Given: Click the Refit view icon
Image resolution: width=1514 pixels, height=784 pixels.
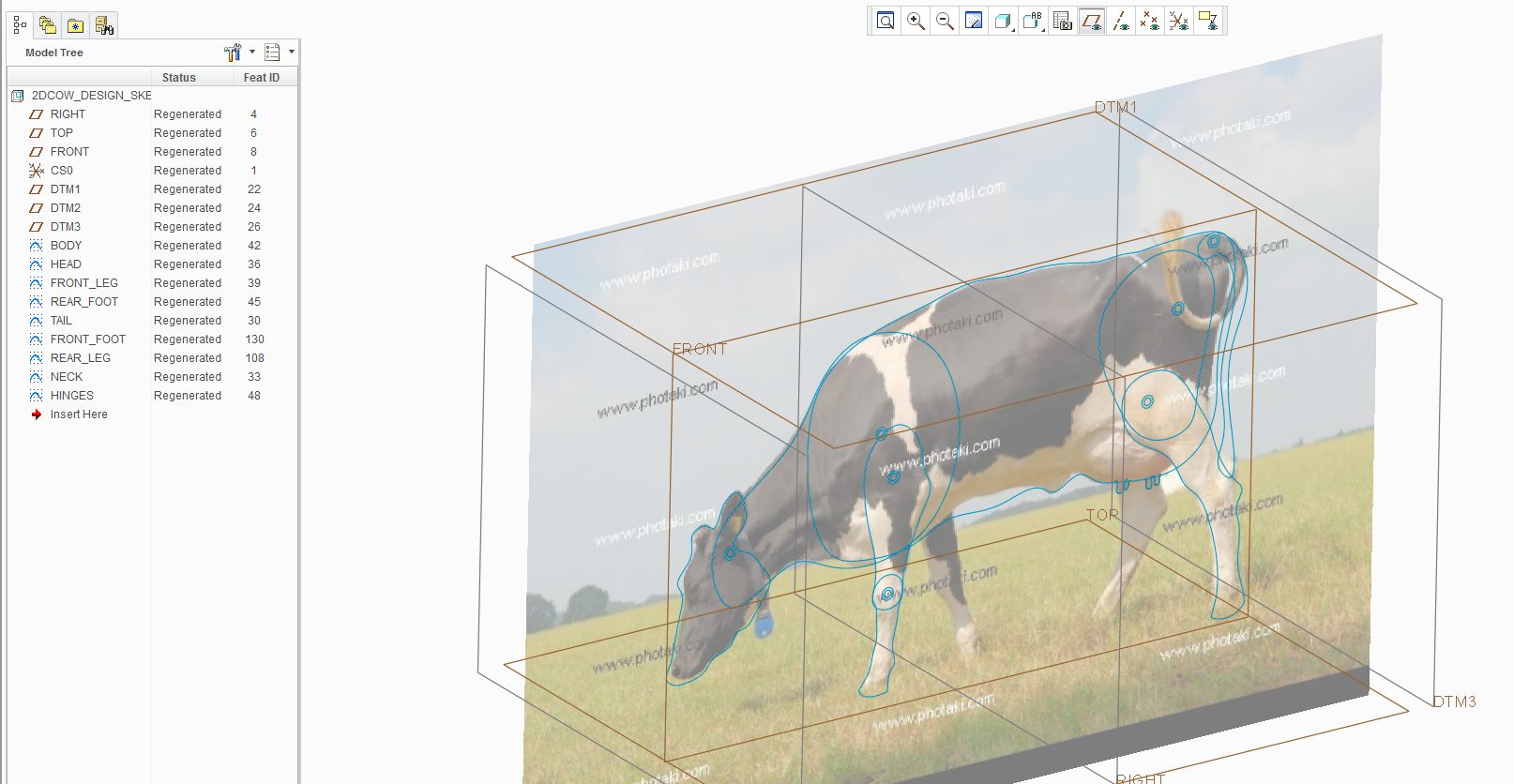Looking at the screenshot, I should [x=886, y=22].
